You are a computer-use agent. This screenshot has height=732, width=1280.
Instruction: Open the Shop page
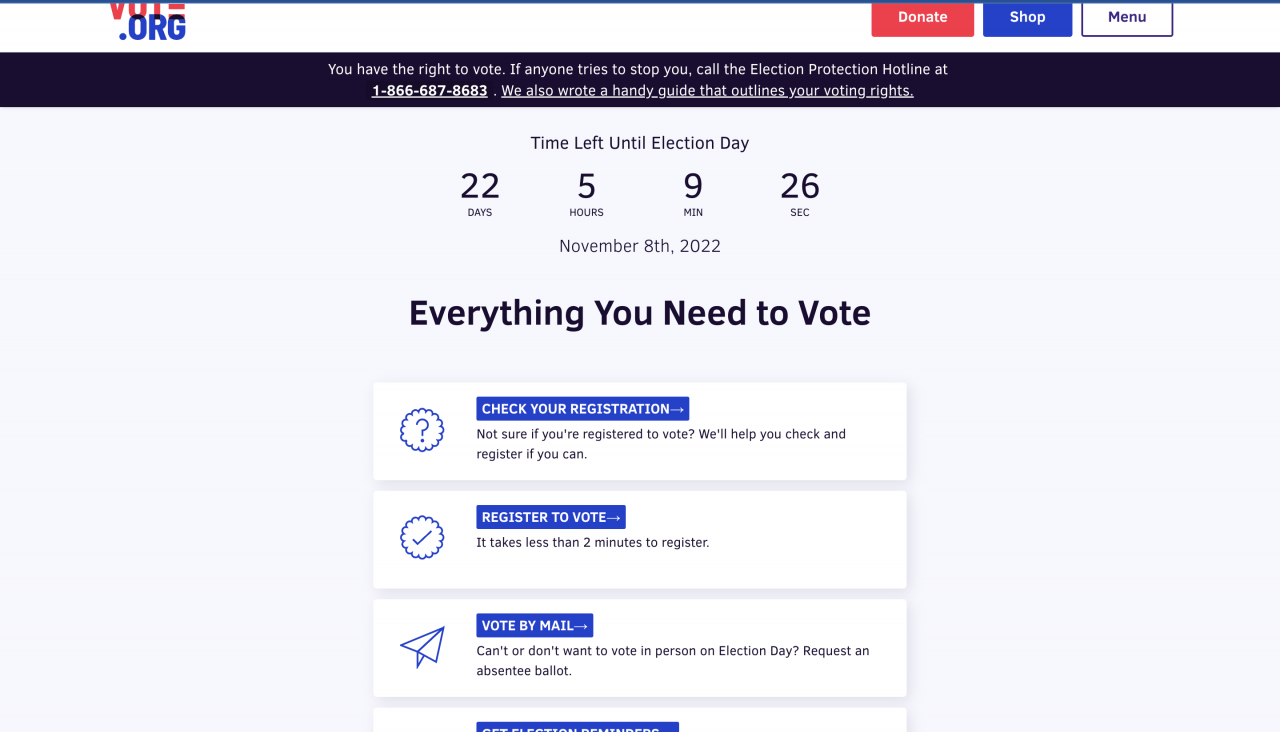click(1027, 17)
